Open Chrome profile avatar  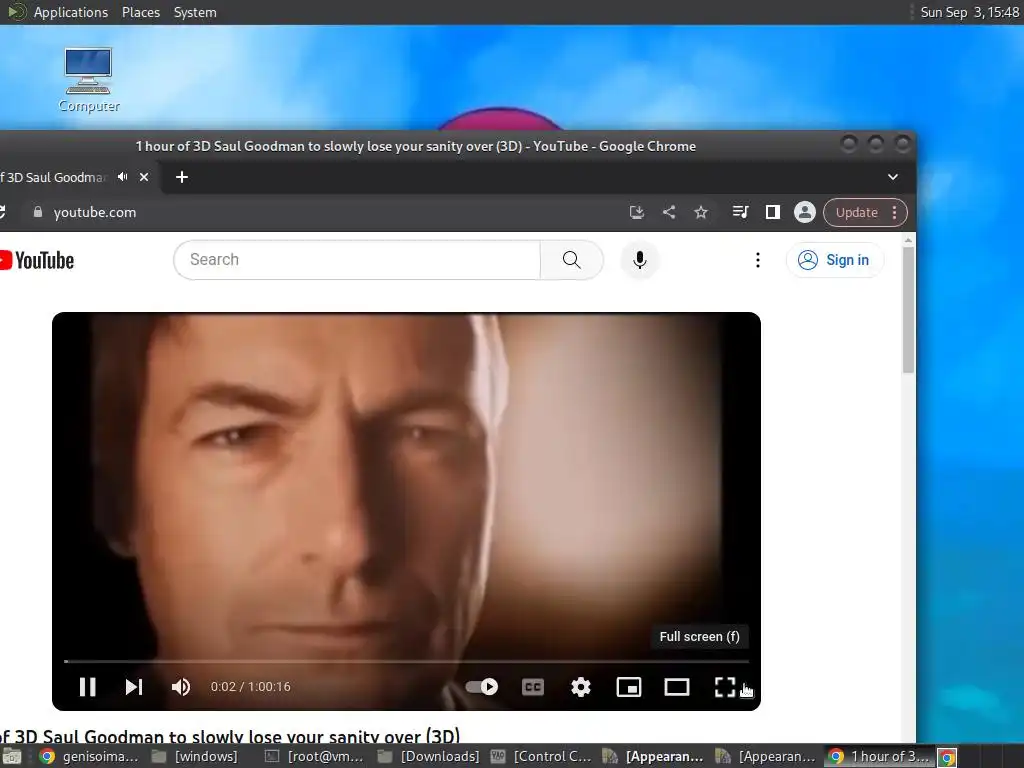805,212
